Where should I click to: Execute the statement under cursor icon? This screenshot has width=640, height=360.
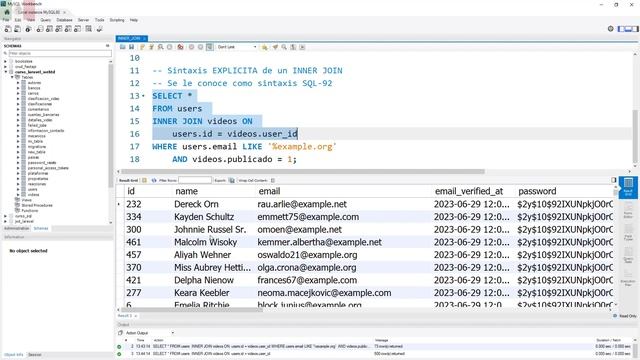tap(151, 47)
